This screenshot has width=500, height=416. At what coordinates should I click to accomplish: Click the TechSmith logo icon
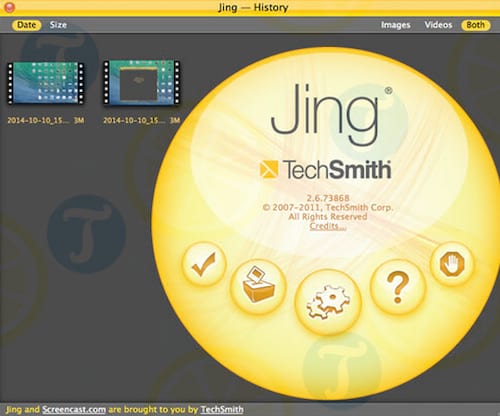click(x=269, y=169)
